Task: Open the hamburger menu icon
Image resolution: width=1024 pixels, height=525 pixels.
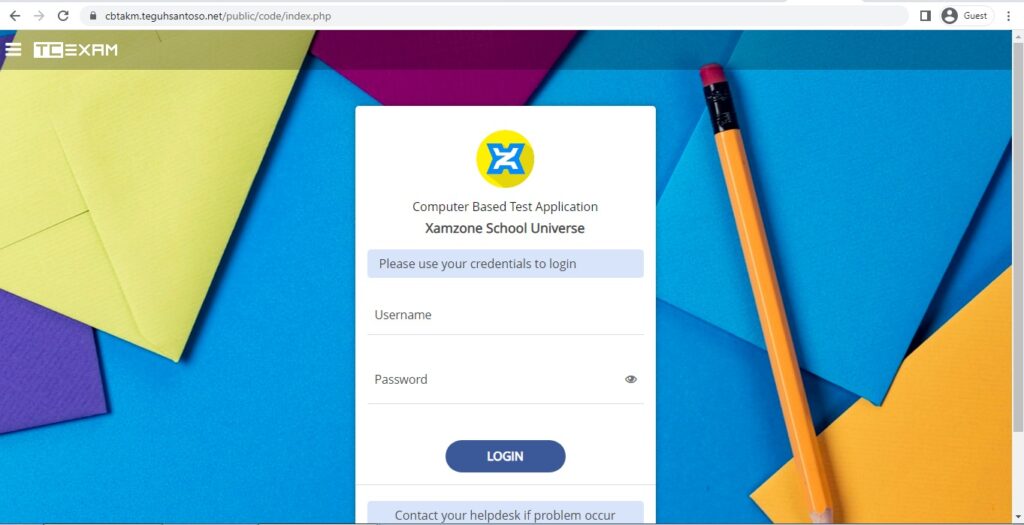Action: [x=13, y=50]
